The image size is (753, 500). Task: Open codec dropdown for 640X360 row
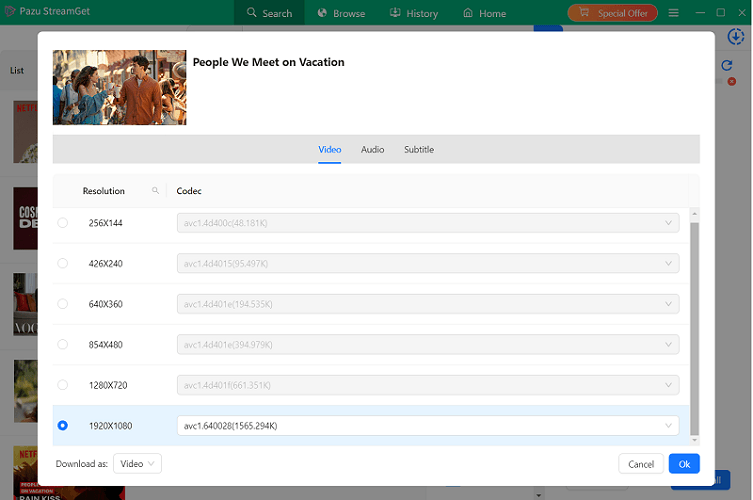[x=428, y=304]
